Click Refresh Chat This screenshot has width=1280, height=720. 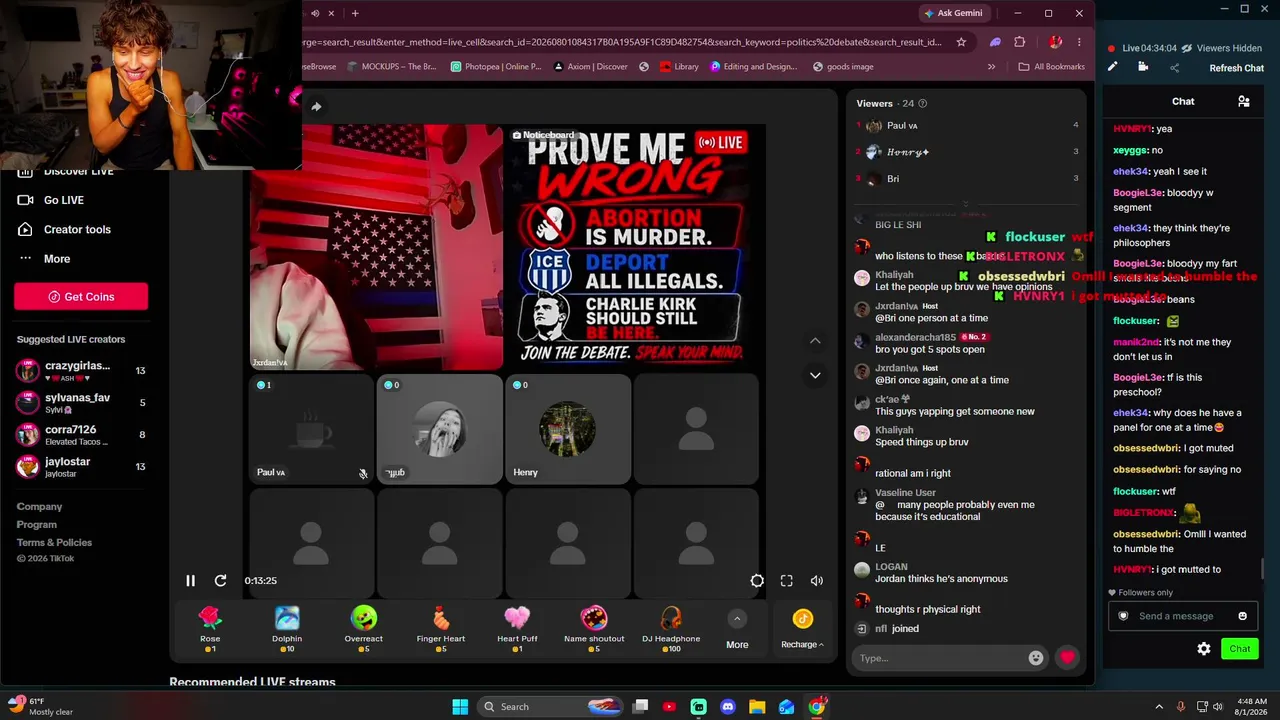click(1237, 68)
